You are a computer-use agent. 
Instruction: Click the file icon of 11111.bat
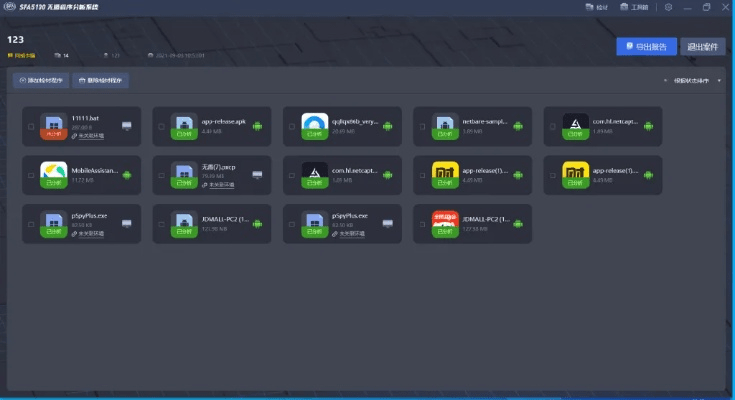click(53, 123)
